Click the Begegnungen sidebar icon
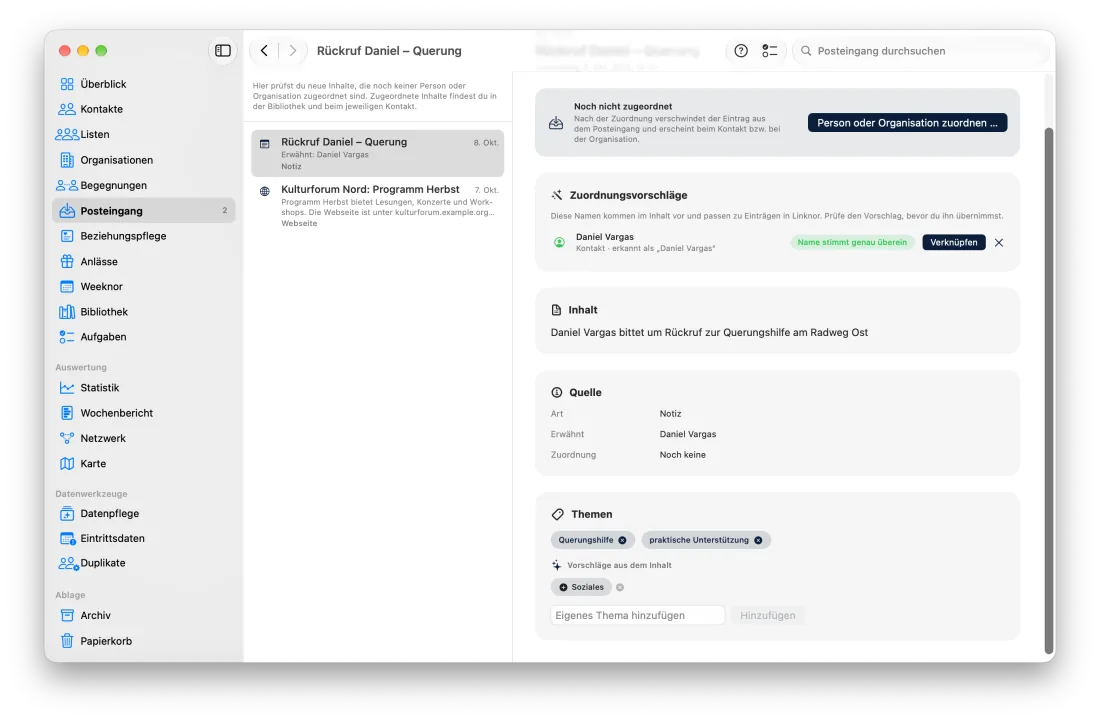This screenshot has width=1100, height=721. 67,185
